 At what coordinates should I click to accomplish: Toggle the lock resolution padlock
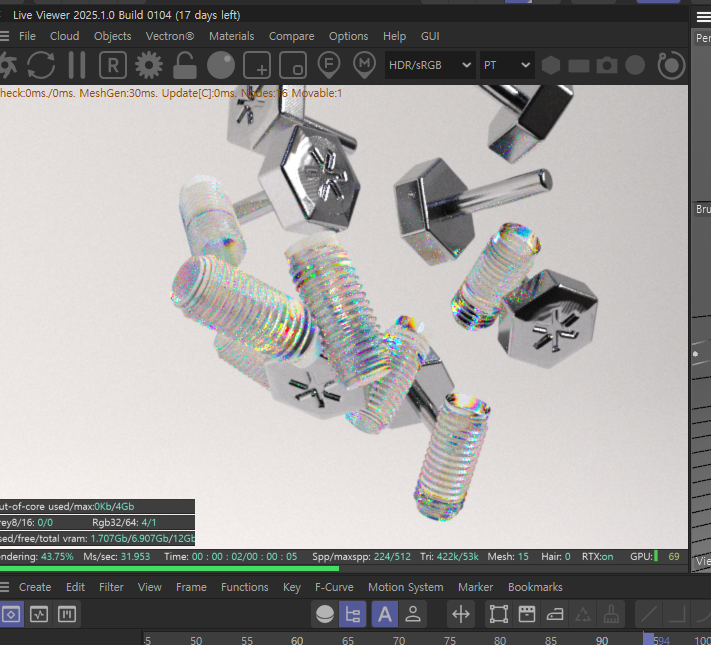[x=185, y=65]
